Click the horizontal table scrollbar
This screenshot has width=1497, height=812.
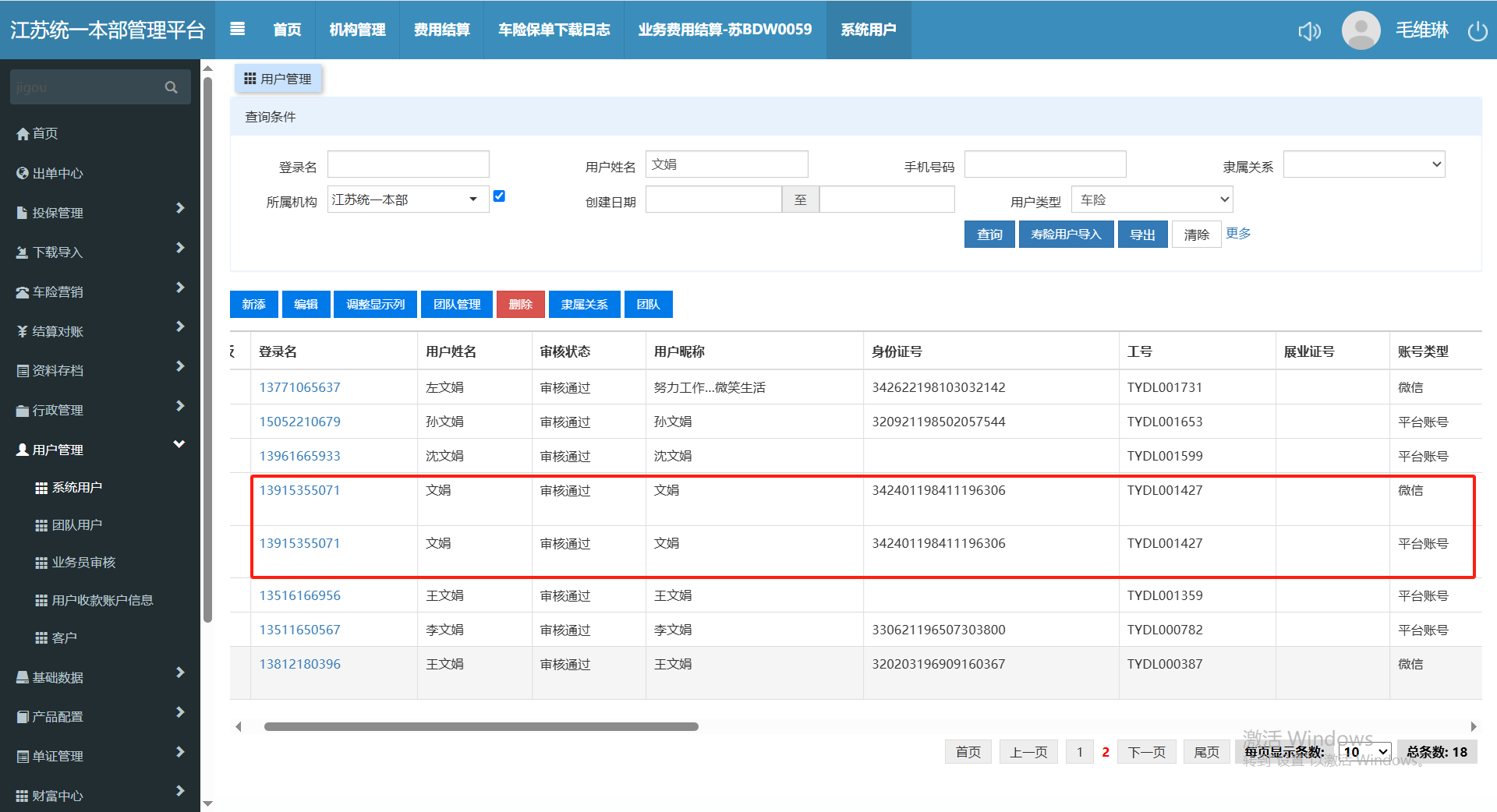click(481, 727)
